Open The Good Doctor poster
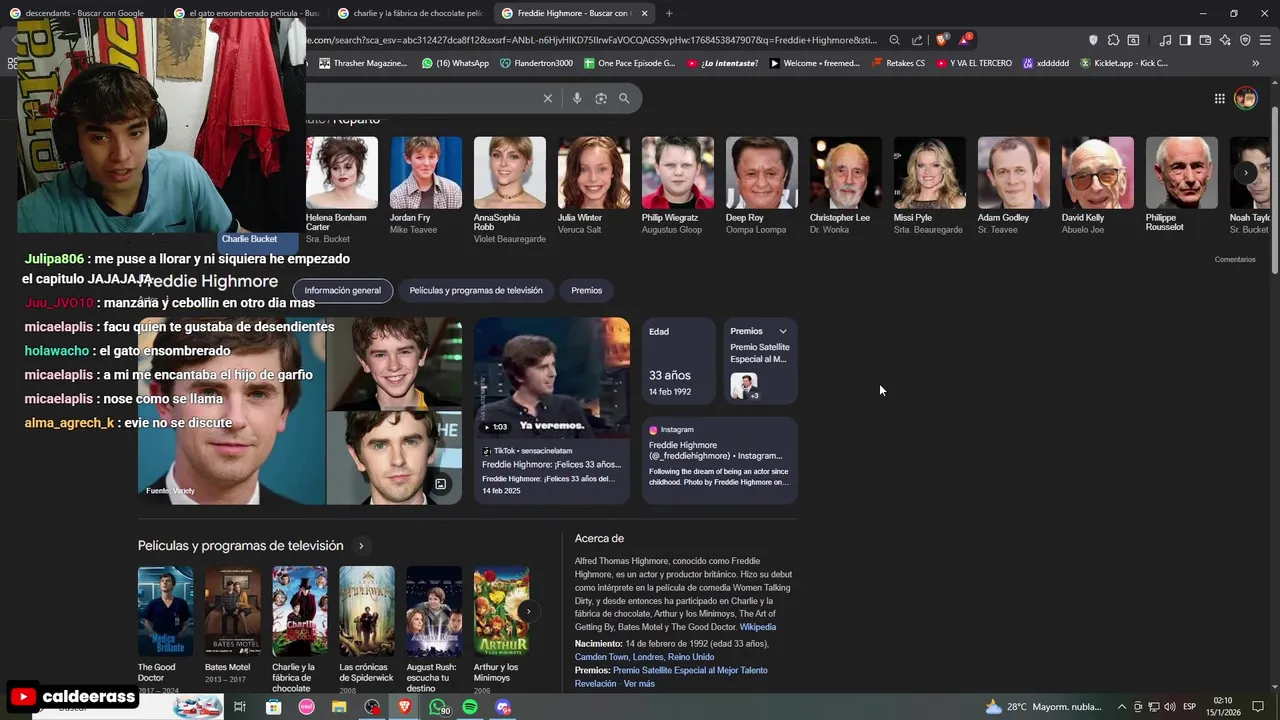Screen dimensions: 1280x720 click(x=166, y=611)
